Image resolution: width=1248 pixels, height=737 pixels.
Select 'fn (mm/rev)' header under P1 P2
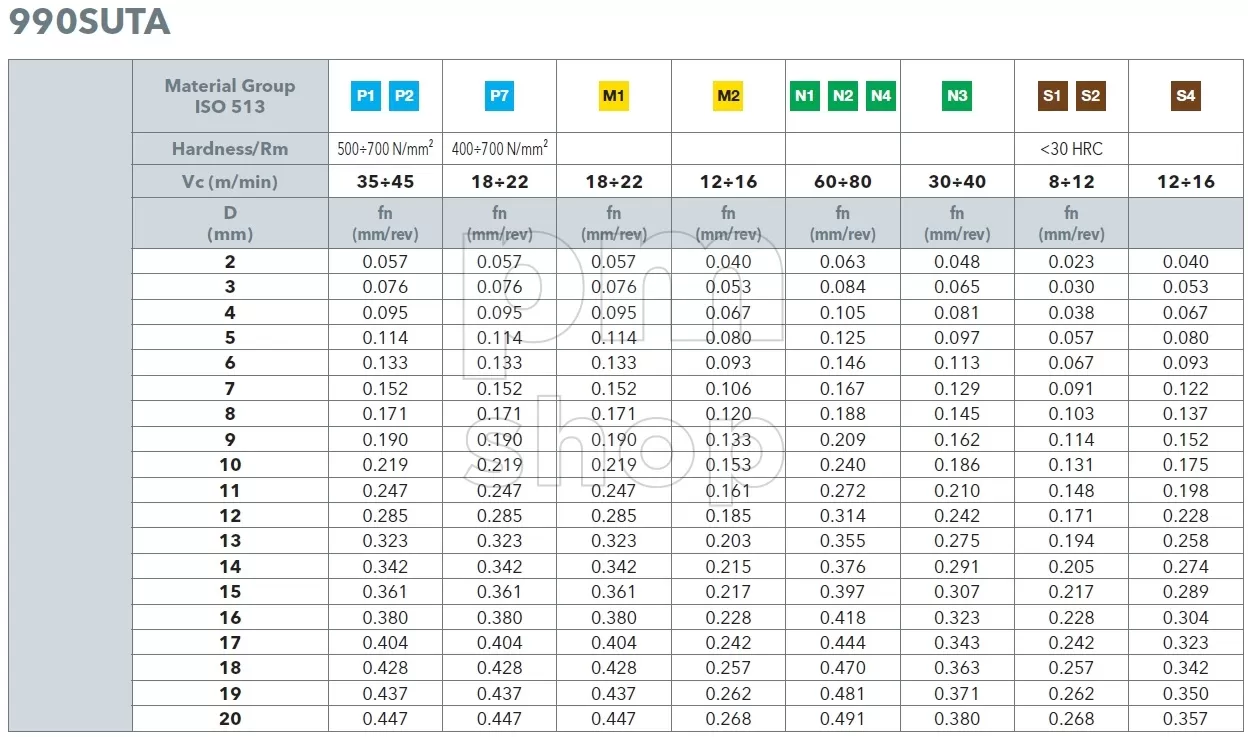point(385,223)
